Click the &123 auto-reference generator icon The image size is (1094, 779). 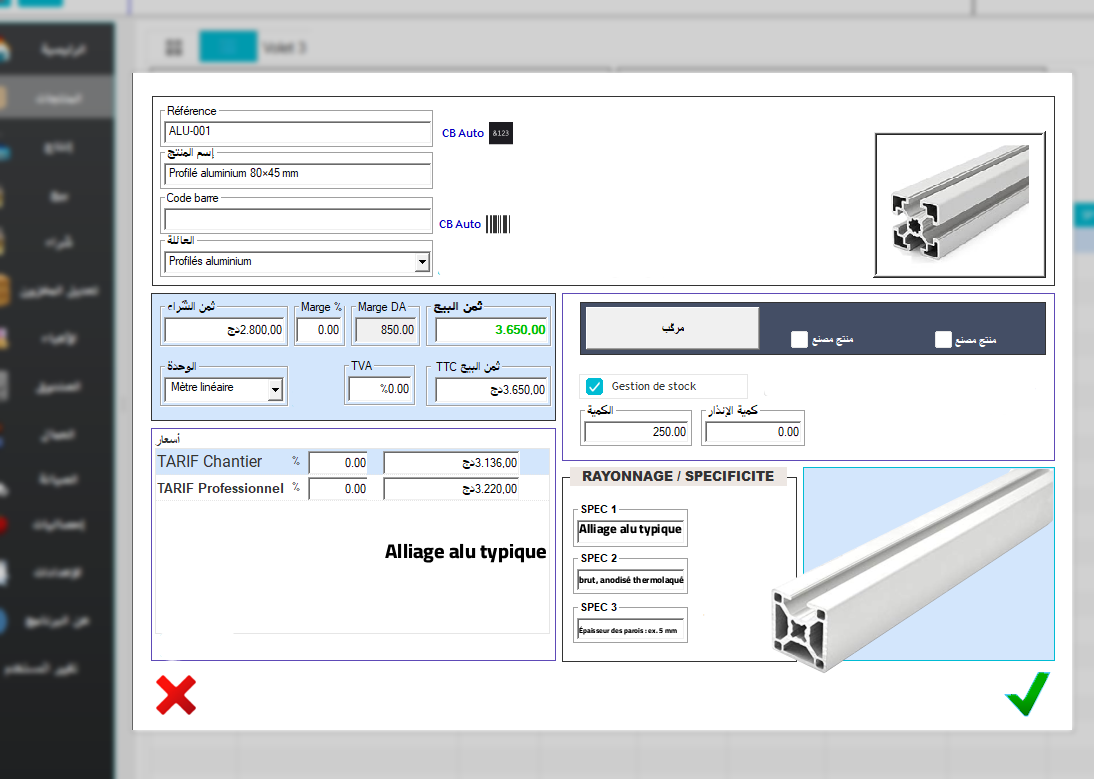pos(500,133)
